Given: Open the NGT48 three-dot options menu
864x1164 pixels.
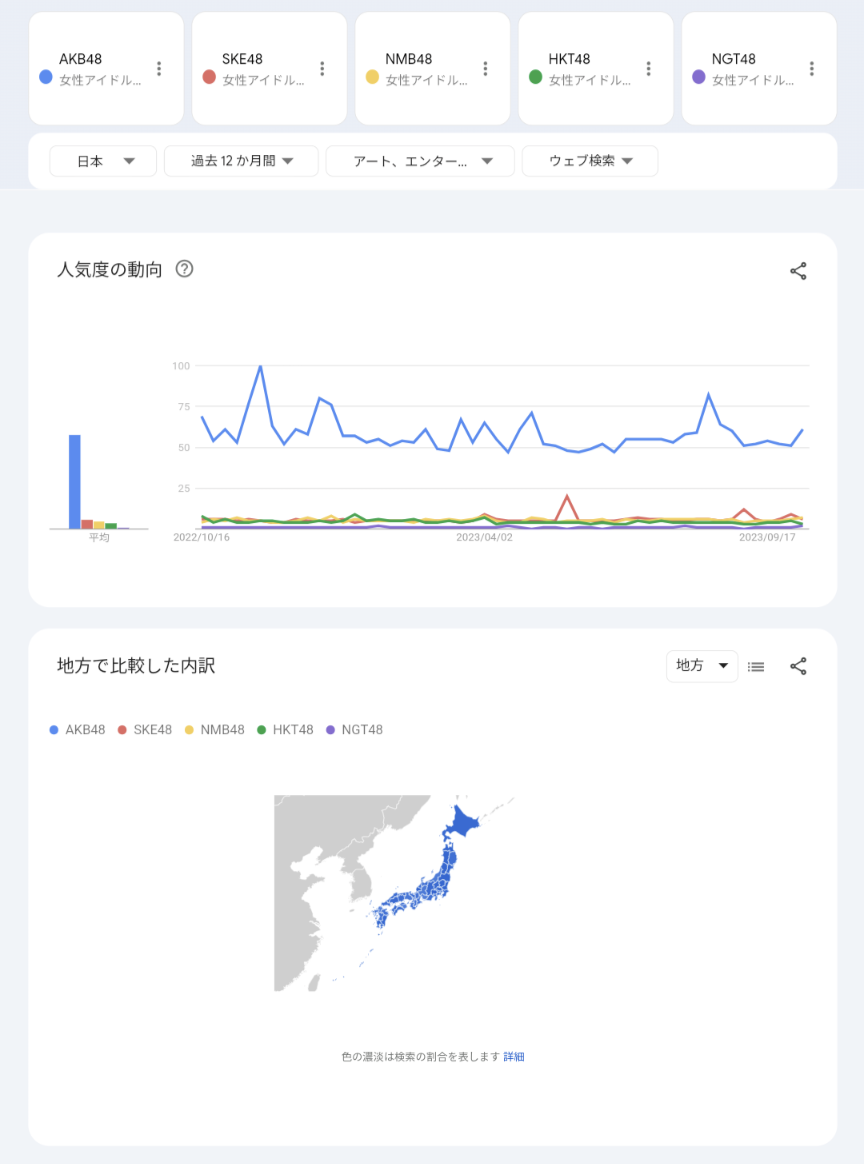Looking at the screenshot, I should [x=811, y=69].
